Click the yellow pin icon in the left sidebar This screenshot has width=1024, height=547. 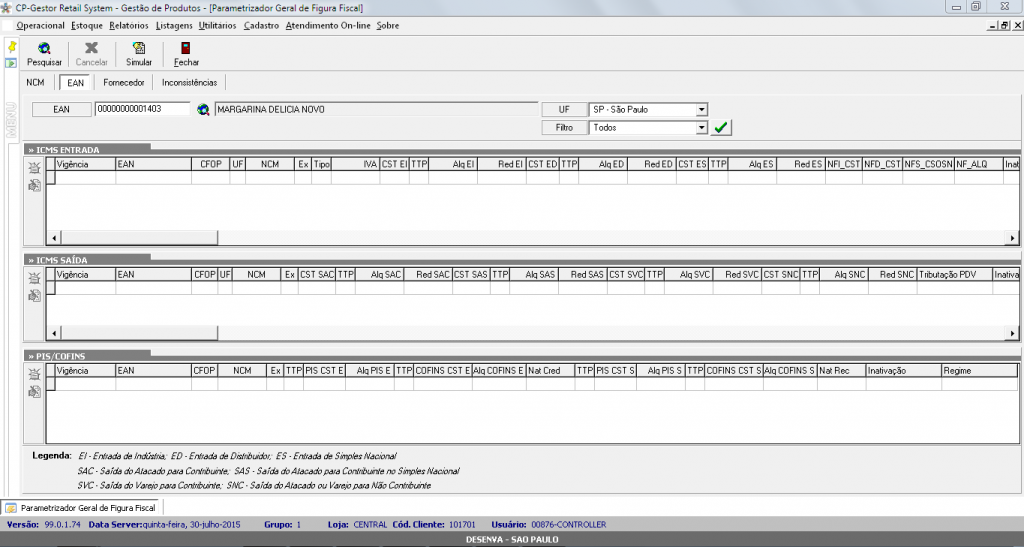pyautogui.click(x=11, y=47)
